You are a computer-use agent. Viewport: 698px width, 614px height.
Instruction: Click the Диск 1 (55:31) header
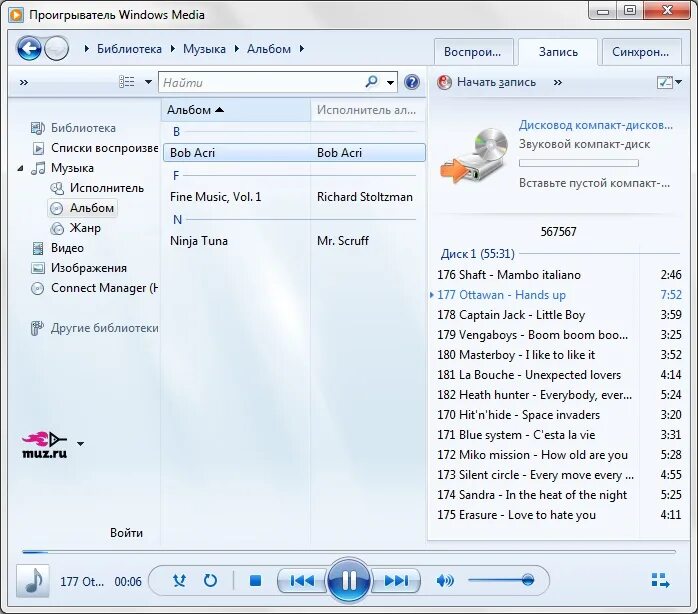point(477,254)
